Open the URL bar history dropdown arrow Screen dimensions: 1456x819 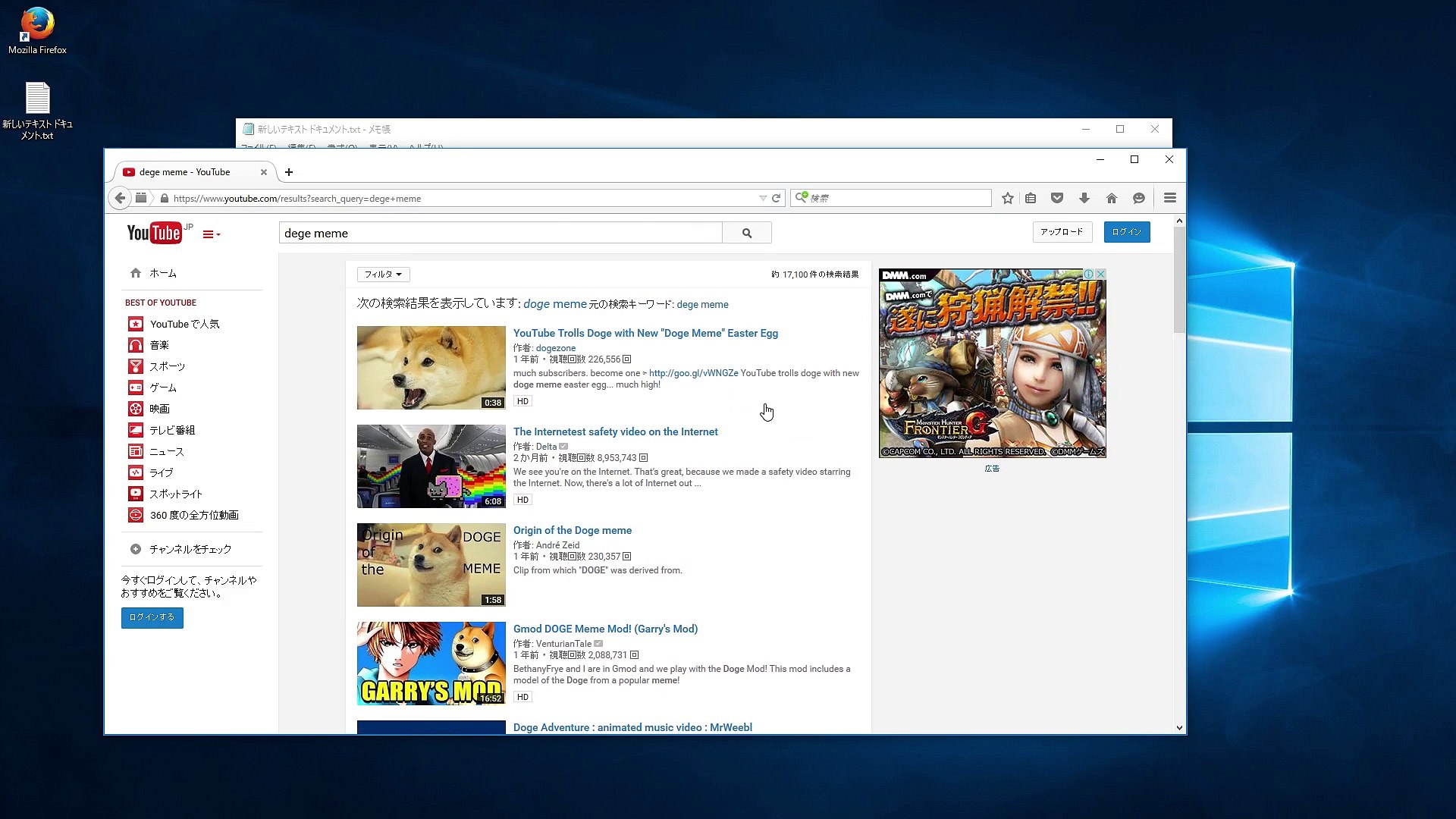coord(763,198)
